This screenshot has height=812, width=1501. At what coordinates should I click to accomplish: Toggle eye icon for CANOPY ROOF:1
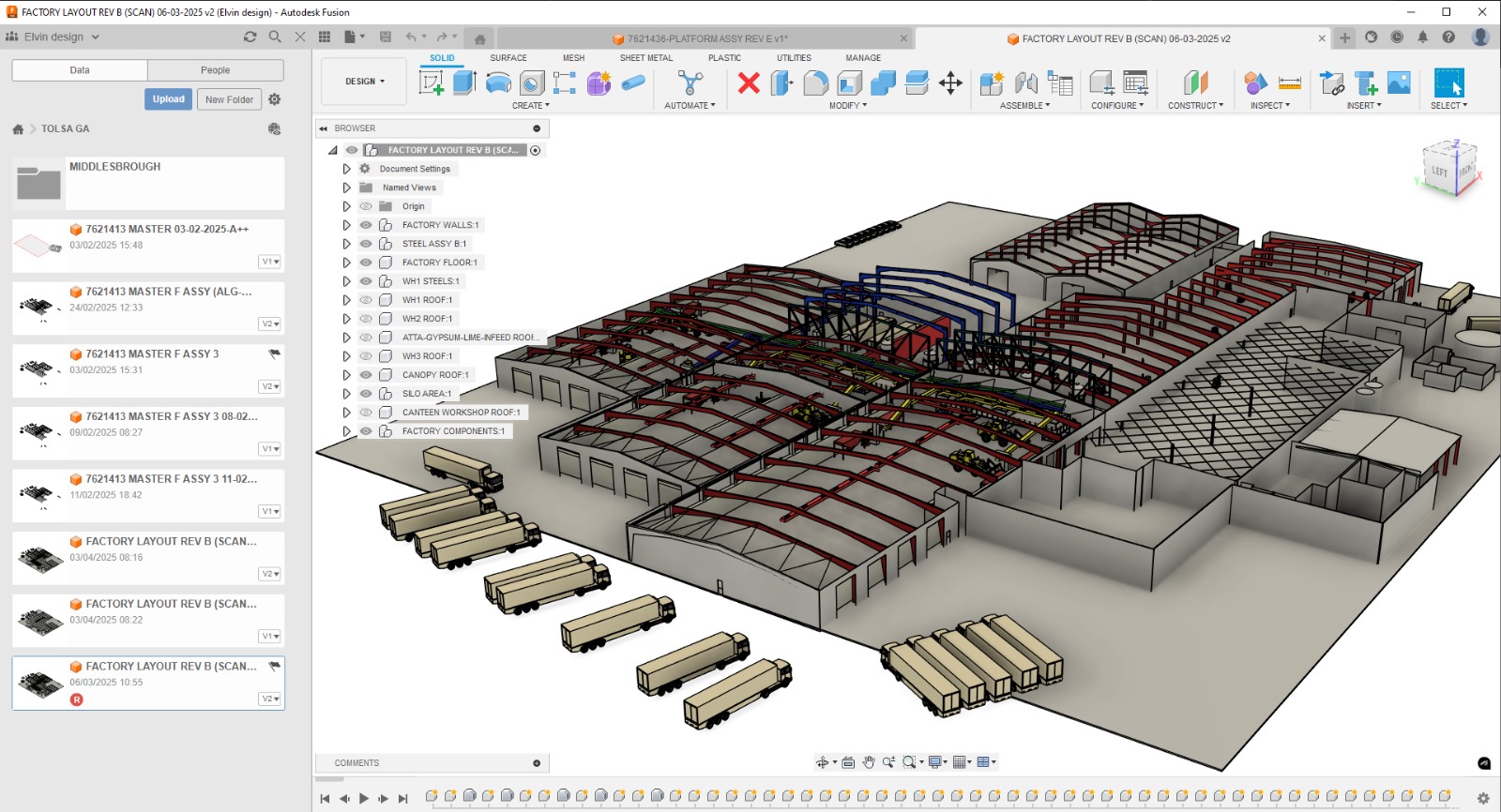(366, 375)
